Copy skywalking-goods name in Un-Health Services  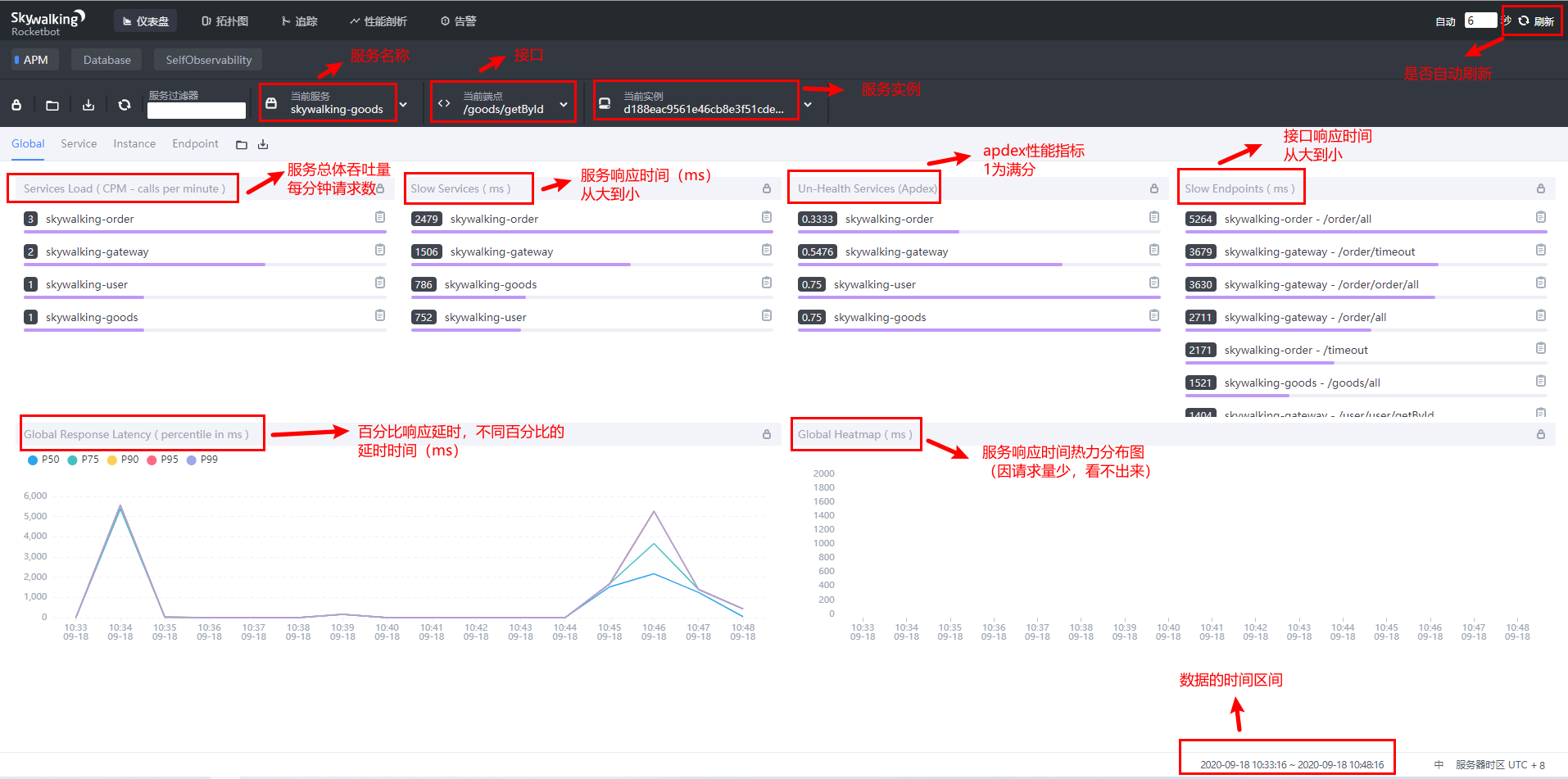tap(1154, 315)
